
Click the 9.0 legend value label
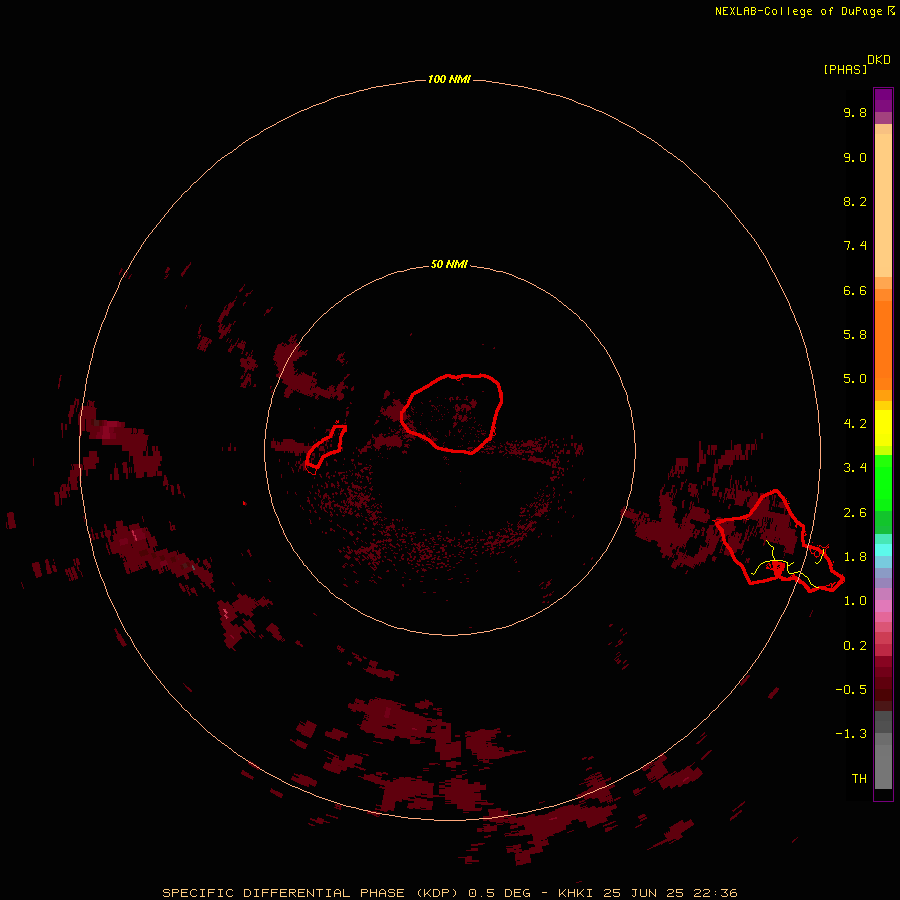coord(855,158)
